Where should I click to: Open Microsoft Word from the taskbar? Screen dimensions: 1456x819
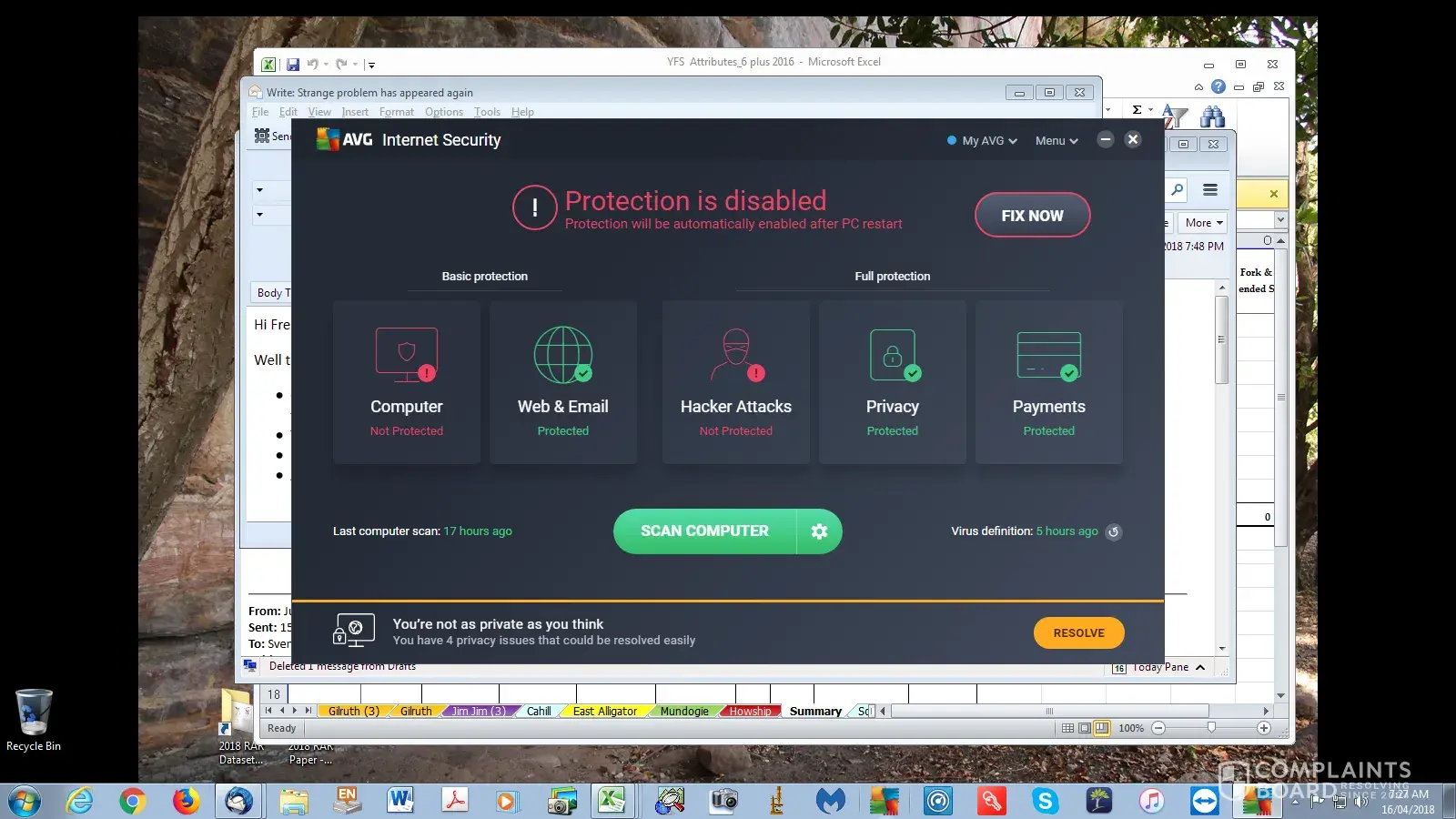coord(400,801)
